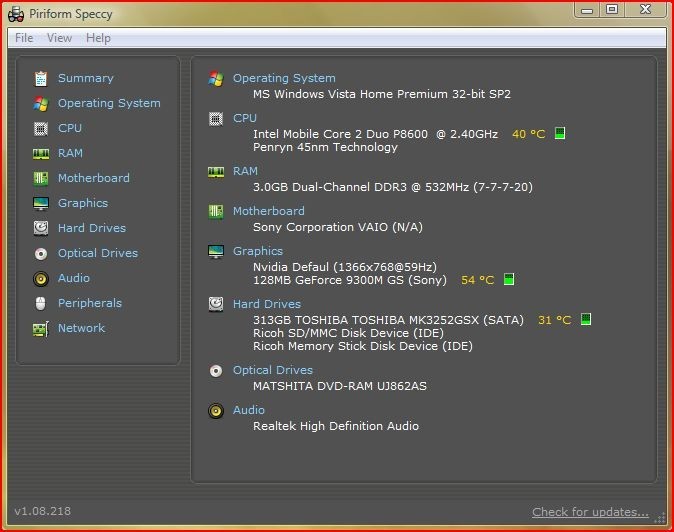Viewport: 674px width, 532px height.
Task: Click '128MB GeForce 9300M GS (Sony)' text
Action: [x=350, y=280]
